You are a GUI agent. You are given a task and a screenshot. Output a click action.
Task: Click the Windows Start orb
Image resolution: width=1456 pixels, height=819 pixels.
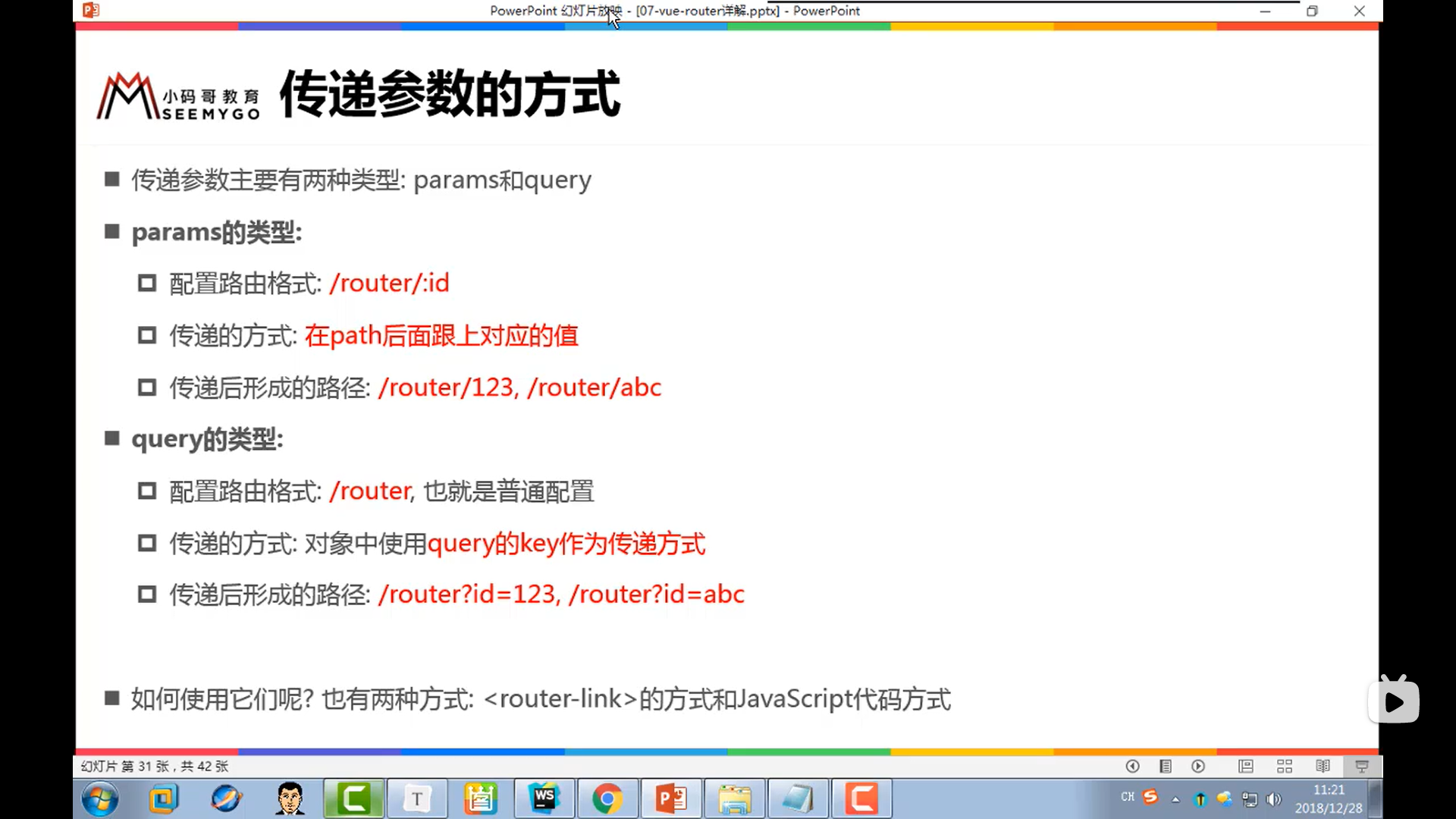coord(100,799)
